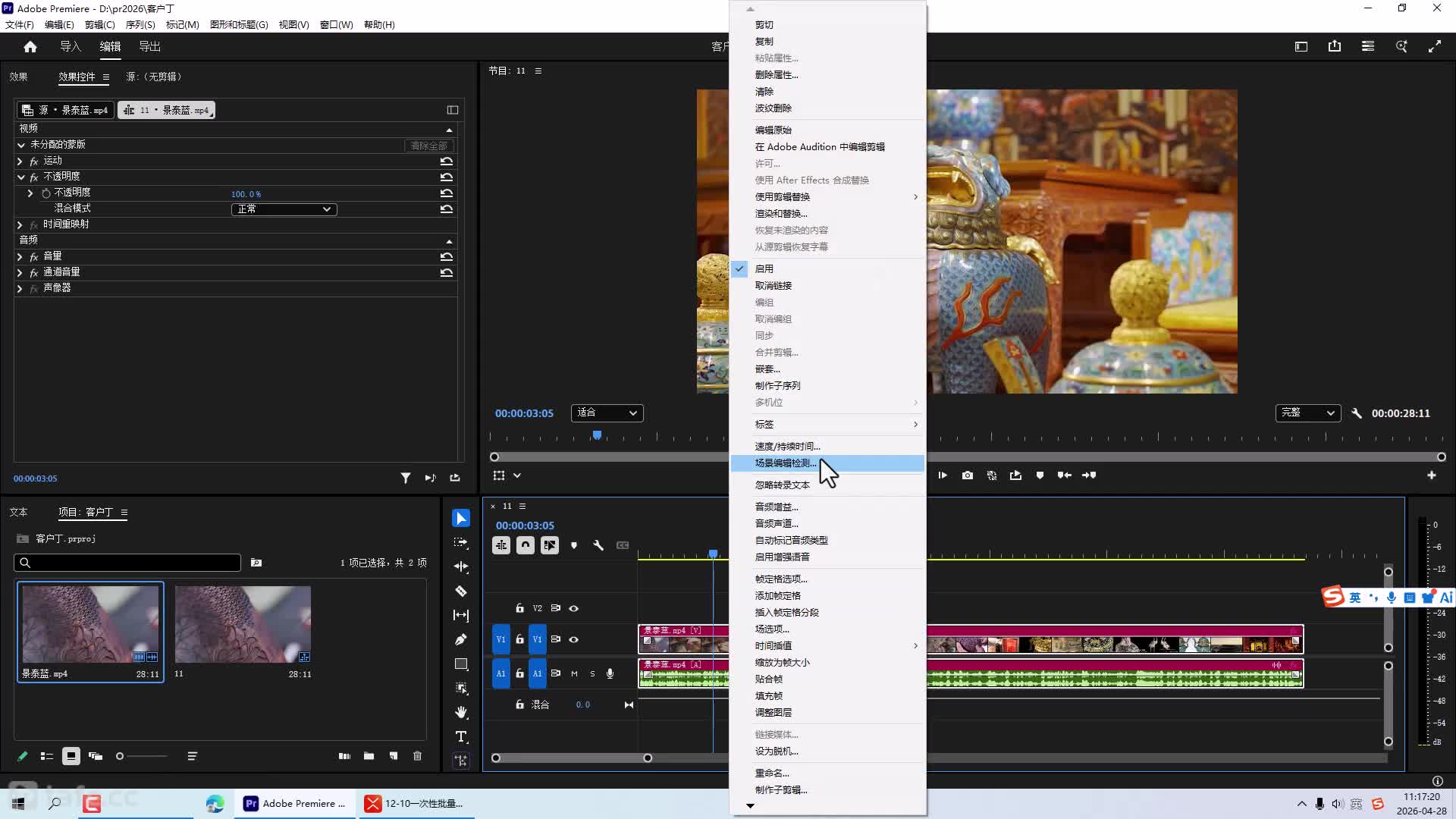Screen dimensions: 1456x819
Task: Expand the Panner effect
Action: 20,289
